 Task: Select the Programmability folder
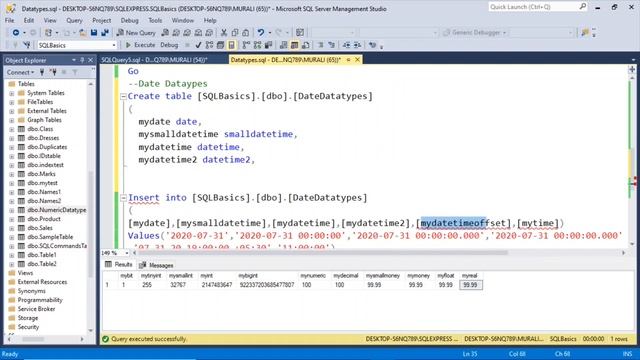click(40, 300)
